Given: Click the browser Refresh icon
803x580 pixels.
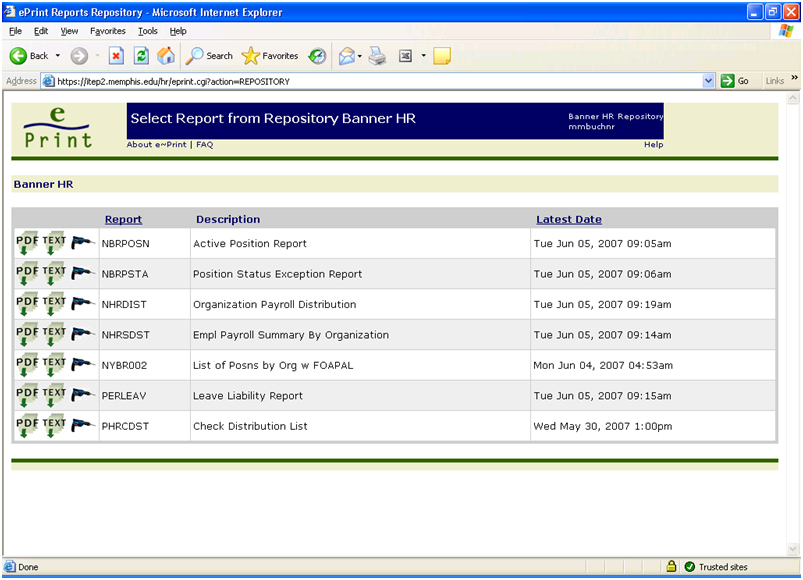Looking at the screenshot, I should tap(141, 56).
